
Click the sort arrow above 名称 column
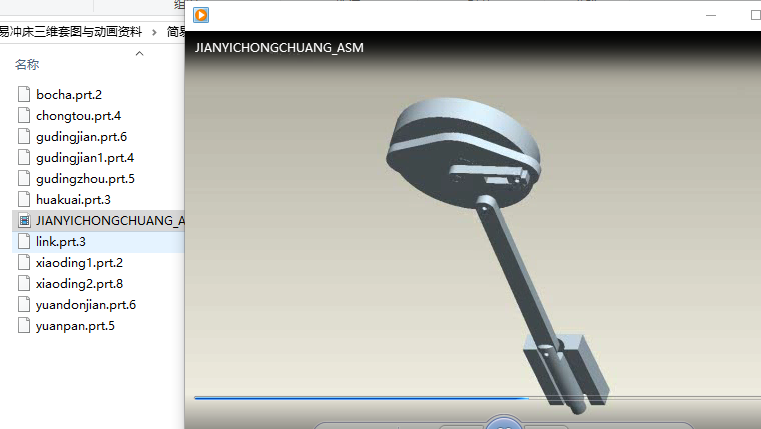139,53
